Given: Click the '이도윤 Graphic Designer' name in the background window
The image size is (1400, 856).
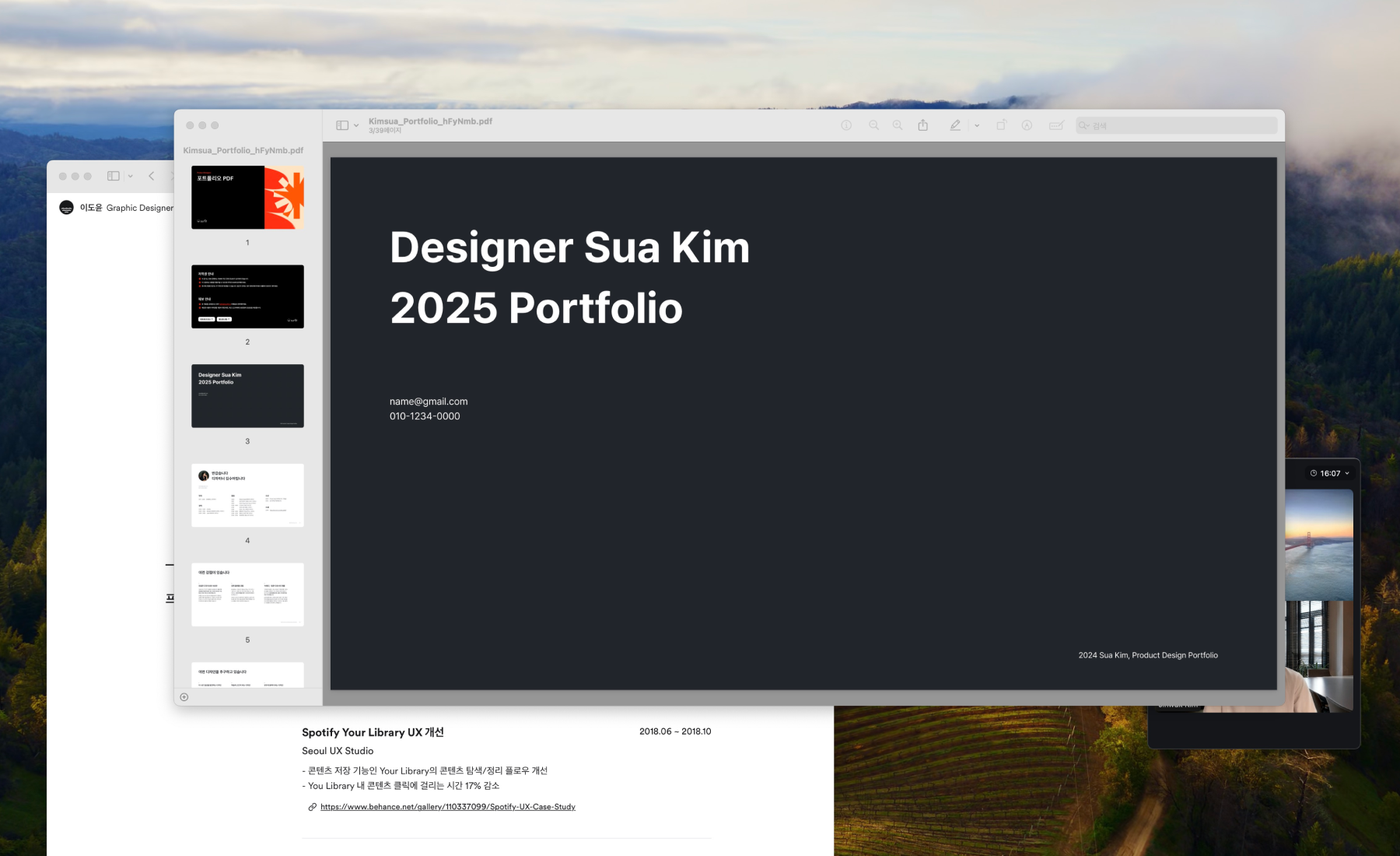Looking at the screenshot, I should click(x=126, y=208).
